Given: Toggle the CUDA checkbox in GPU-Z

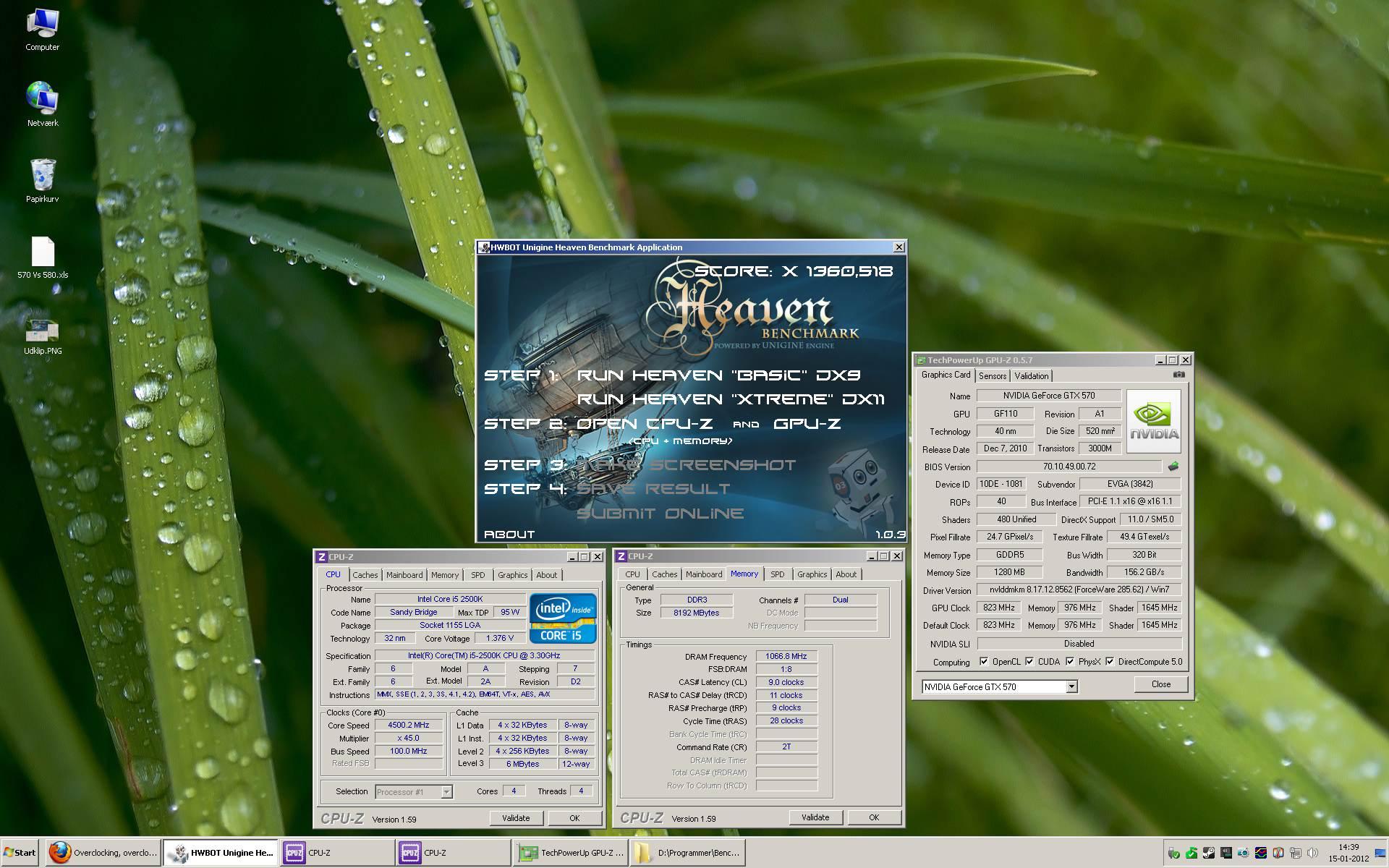Looking at the screenshot, I should tap(1029, 661).
